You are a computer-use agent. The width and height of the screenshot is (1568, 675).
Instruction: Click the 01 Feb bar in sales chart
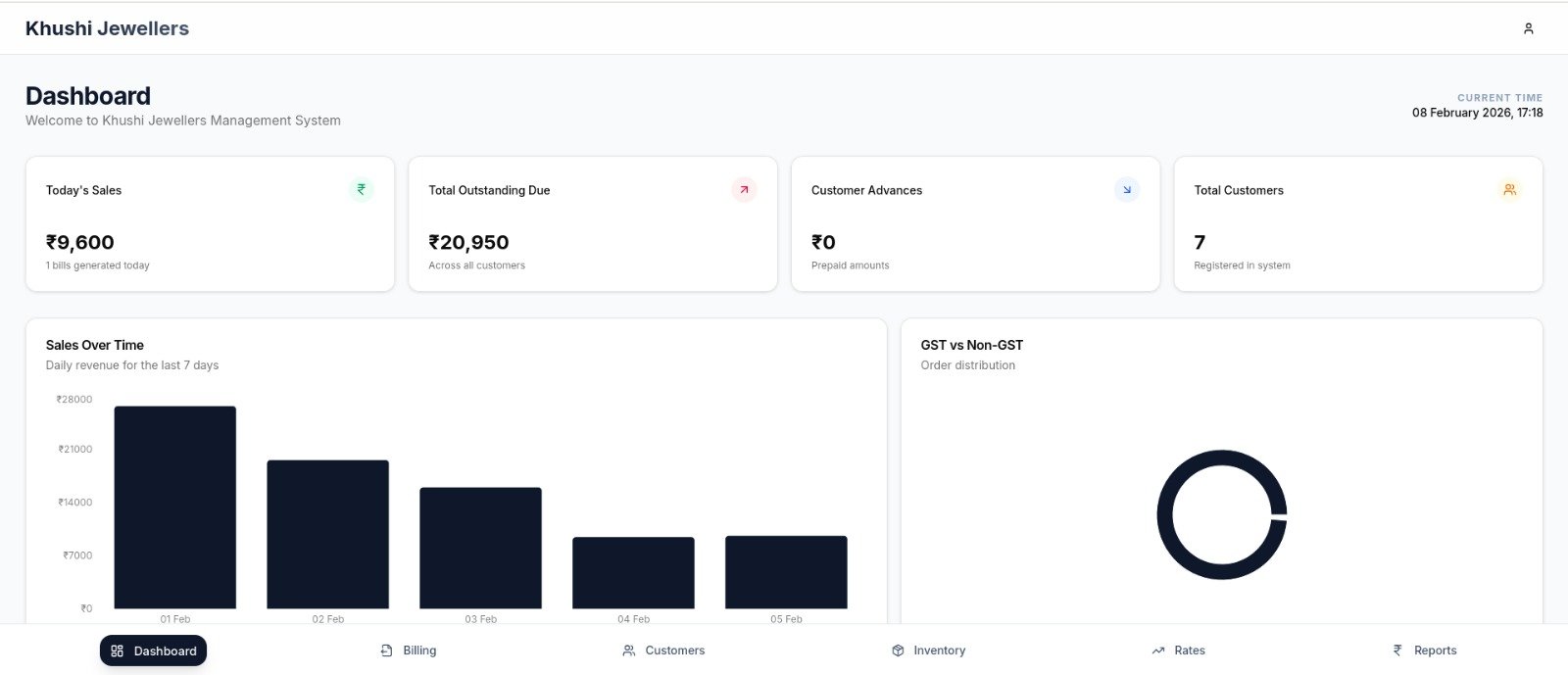(x=175, y=507)
